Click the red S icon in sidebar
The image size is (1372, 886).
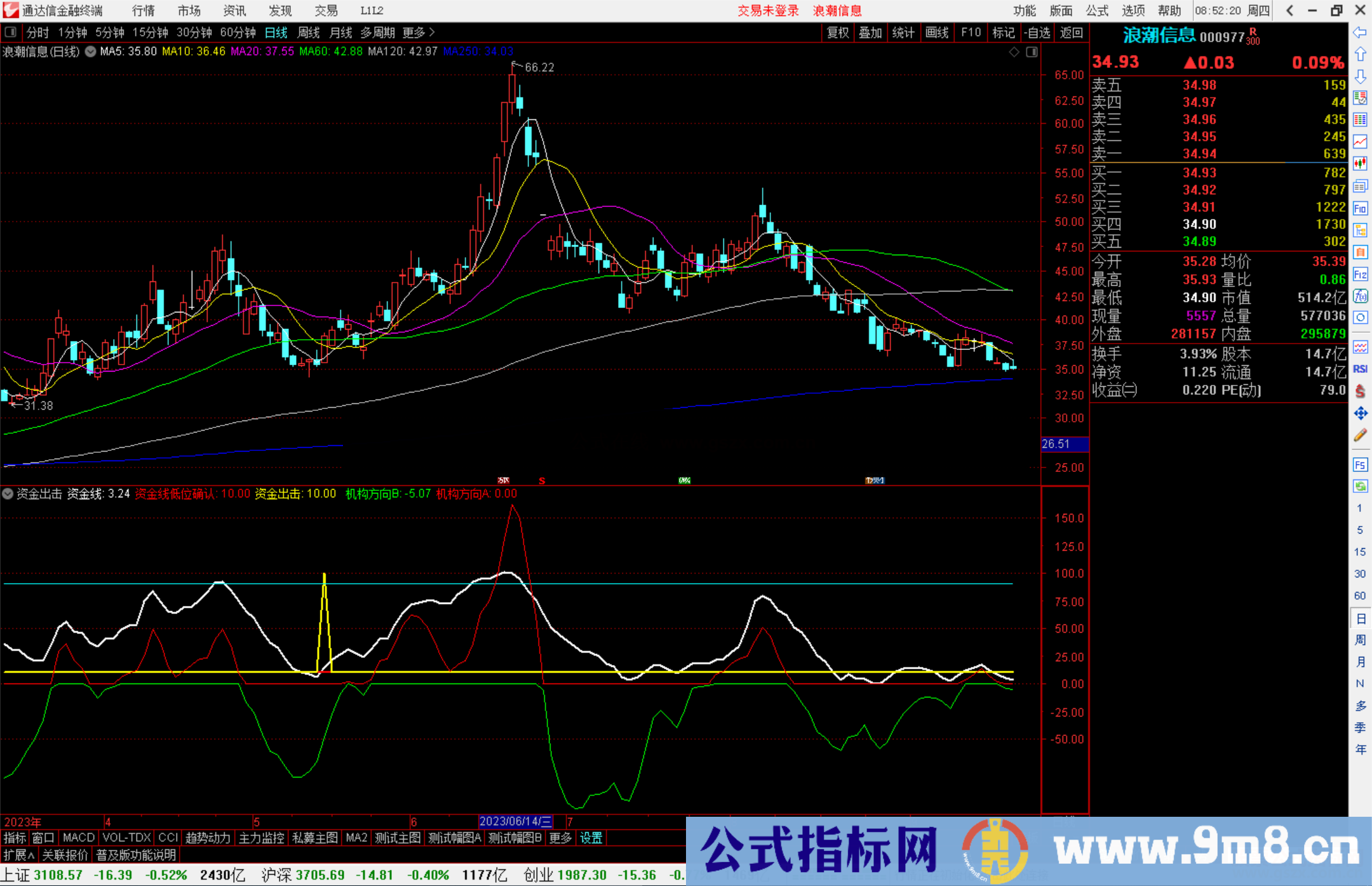coord(1360,391)
